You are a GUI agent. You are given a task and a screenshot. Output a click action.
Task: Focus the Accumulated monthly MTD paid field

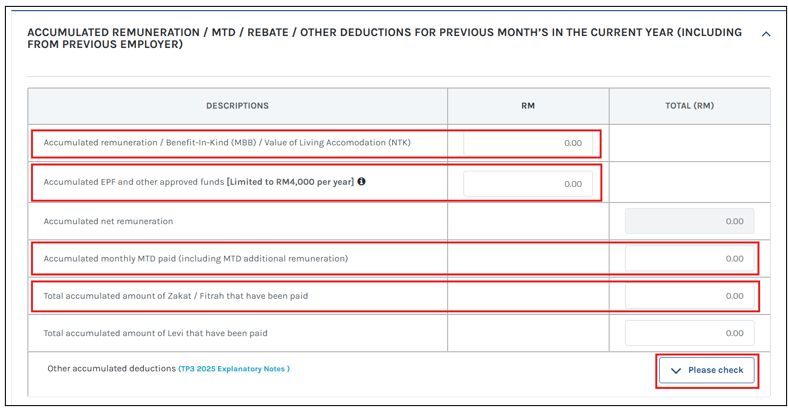coord(690,259)
